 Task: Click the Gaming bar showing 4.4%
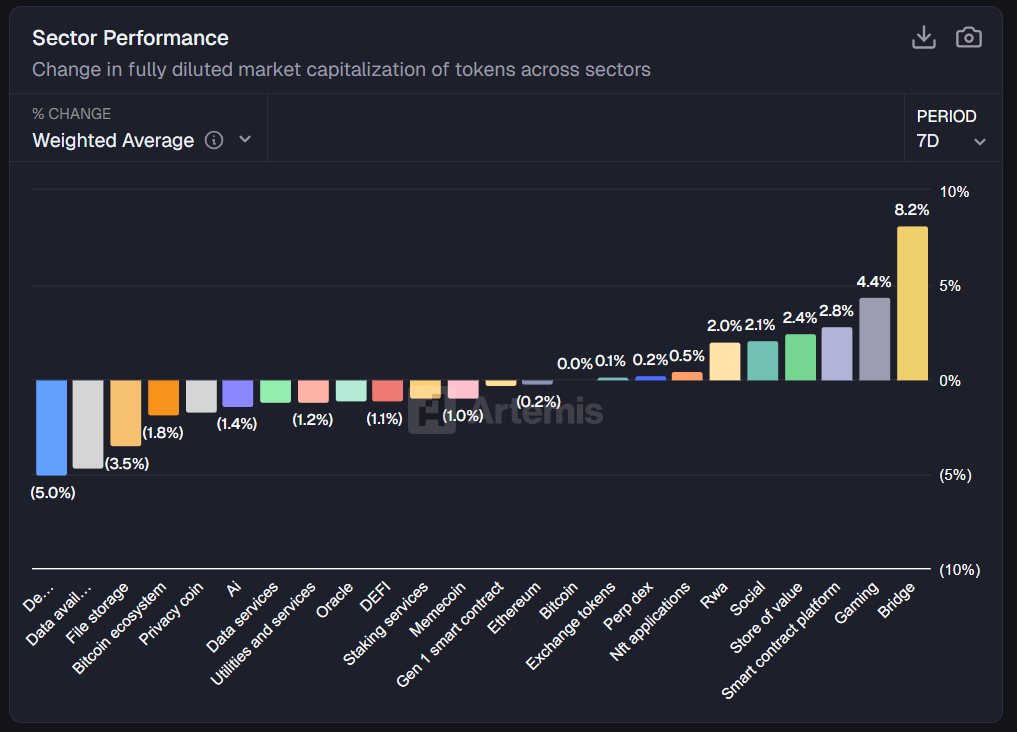[874, 339]
